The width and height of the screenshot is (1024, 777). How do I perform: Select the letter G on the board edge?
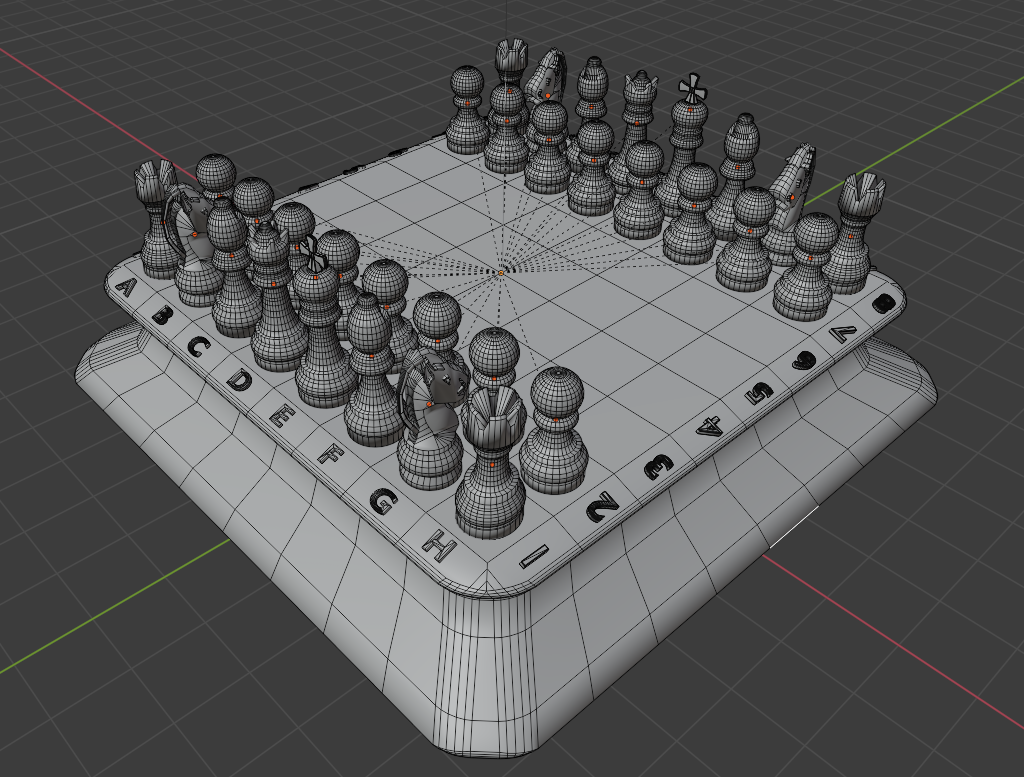(383, 501)
